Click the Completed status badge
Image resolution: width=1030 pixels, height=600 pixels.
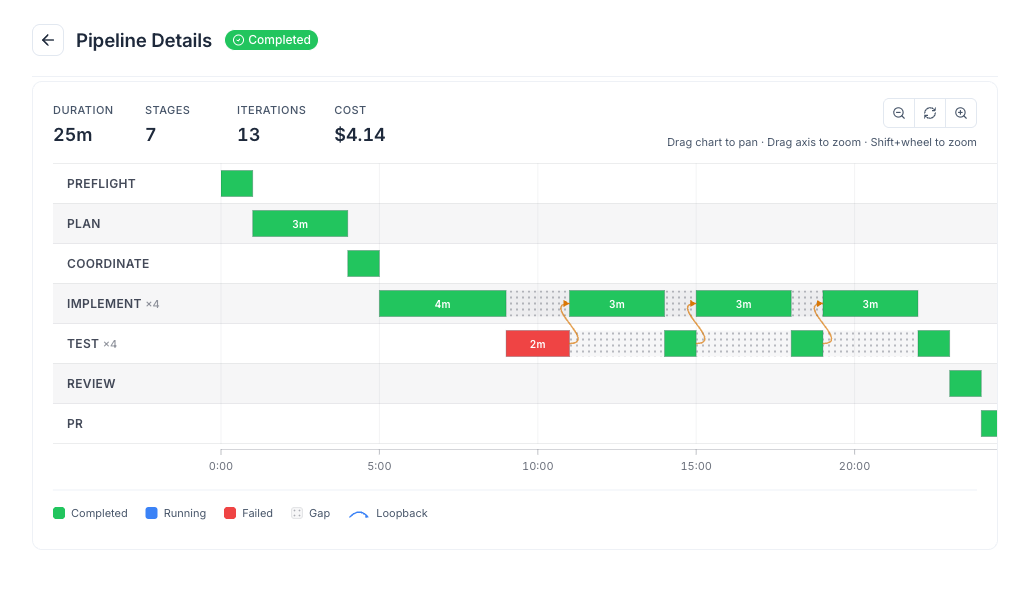pos(271,40)
